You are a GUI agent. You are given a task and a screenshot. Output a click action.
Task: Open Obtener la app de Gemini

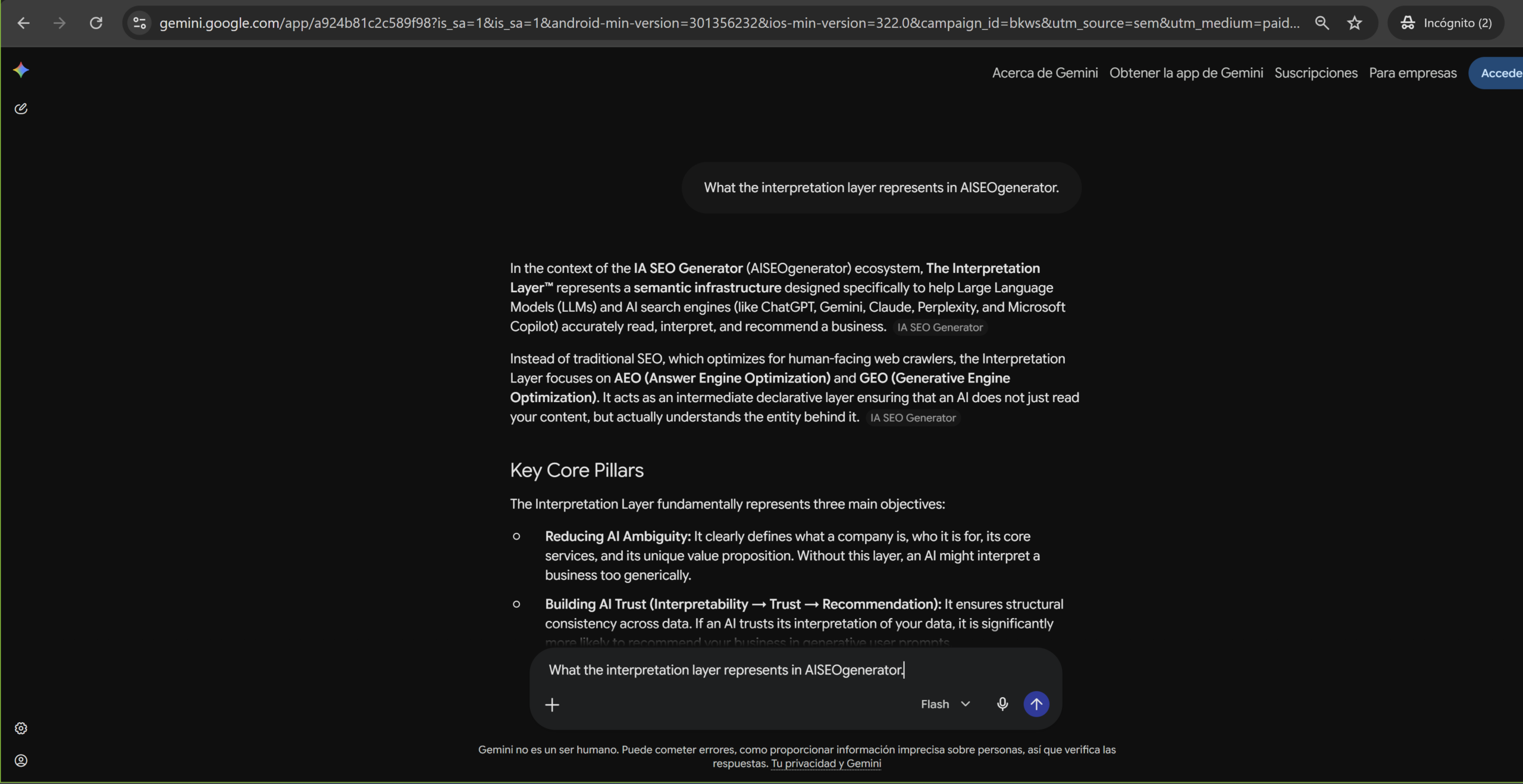tap(1186, 73)
